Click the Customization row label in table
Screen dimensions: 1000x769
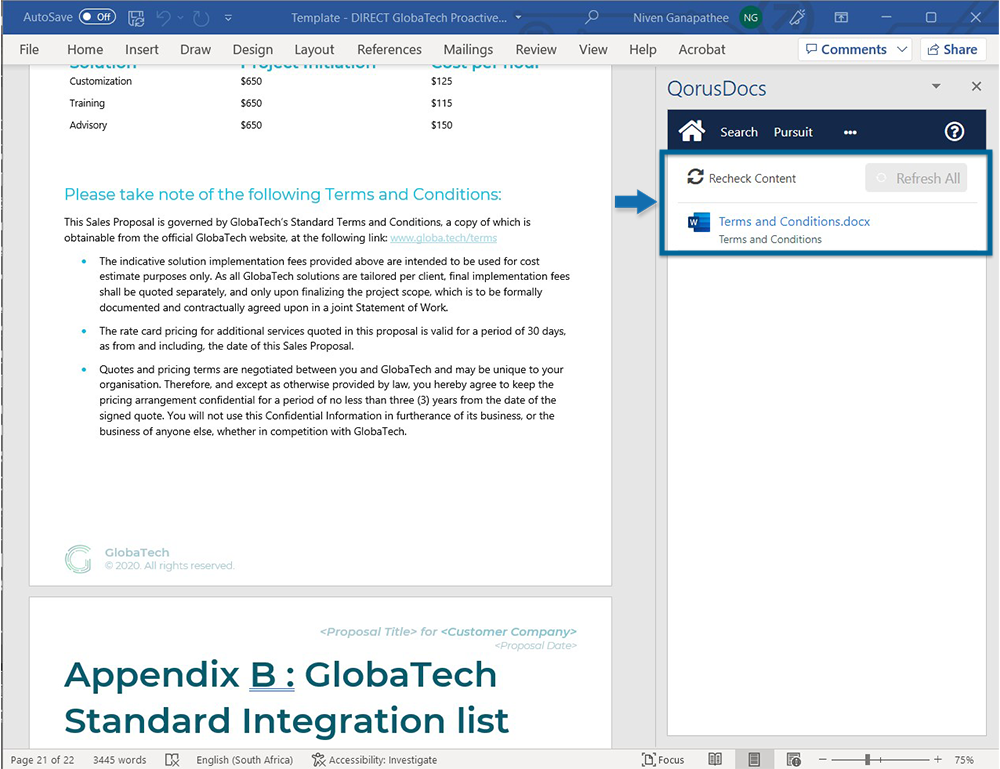coord(101,81)
